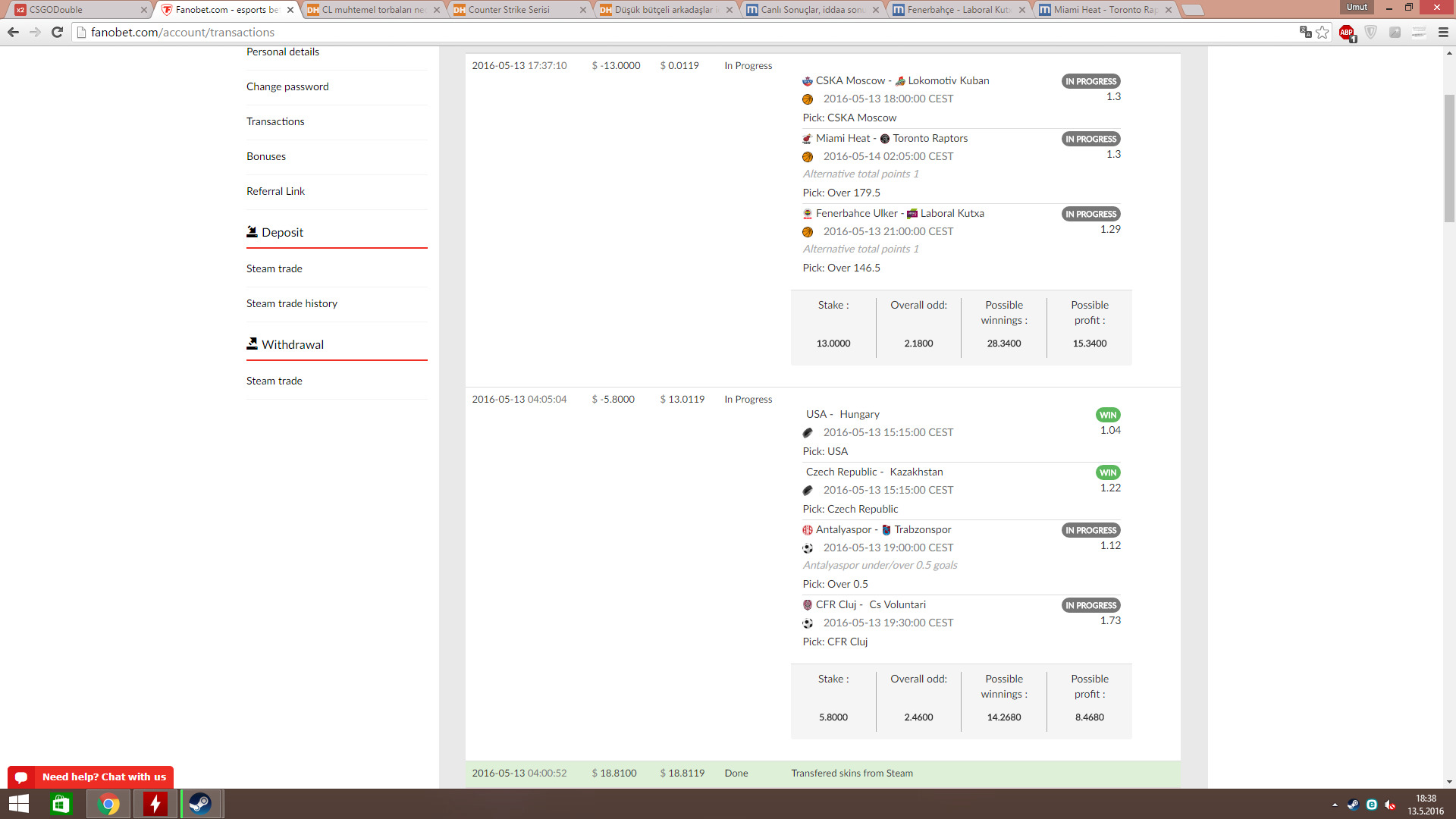Switch to the CL muhtemel torbaları tab

point(372,10)
